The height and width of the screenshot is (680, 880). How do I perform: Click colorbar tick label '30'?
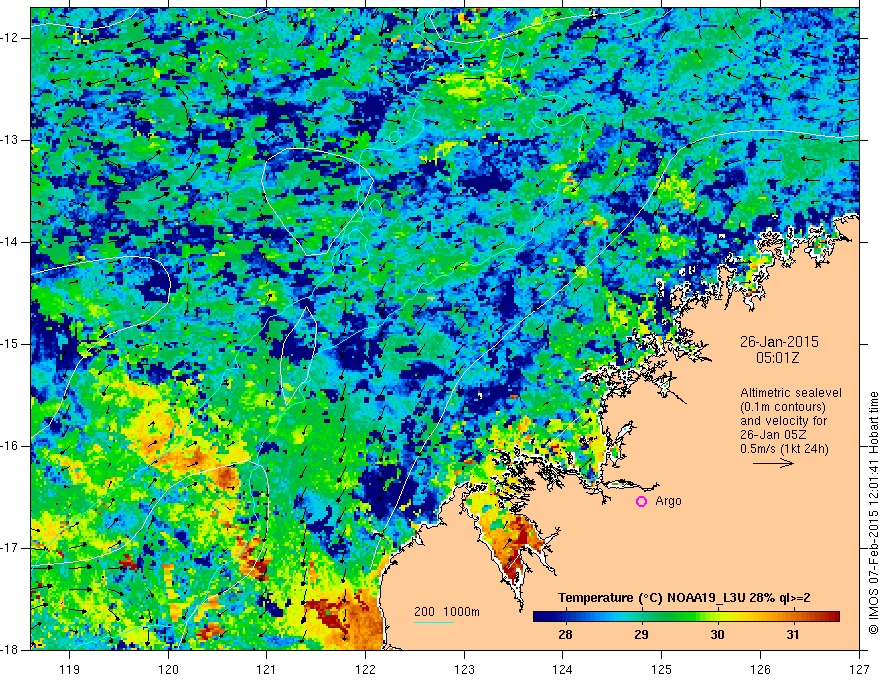click(x=717, y=635)
